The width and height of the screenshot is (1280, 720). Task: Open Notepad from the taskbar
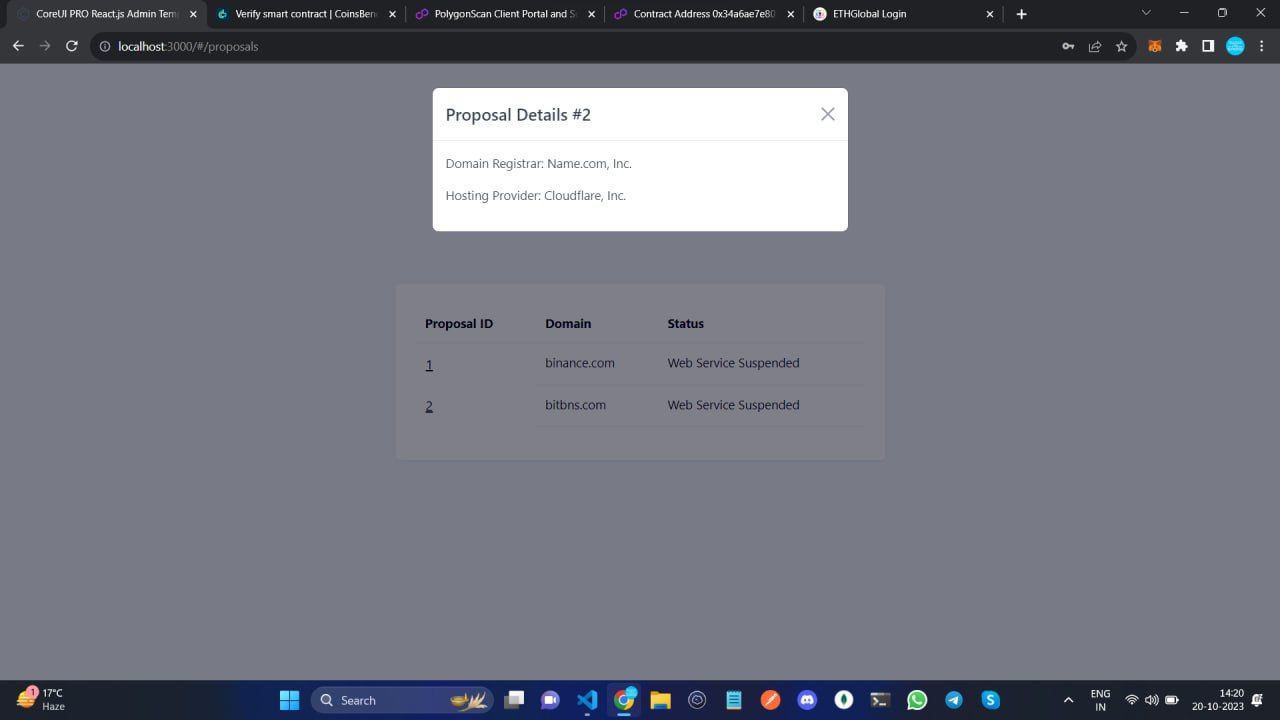734,700
